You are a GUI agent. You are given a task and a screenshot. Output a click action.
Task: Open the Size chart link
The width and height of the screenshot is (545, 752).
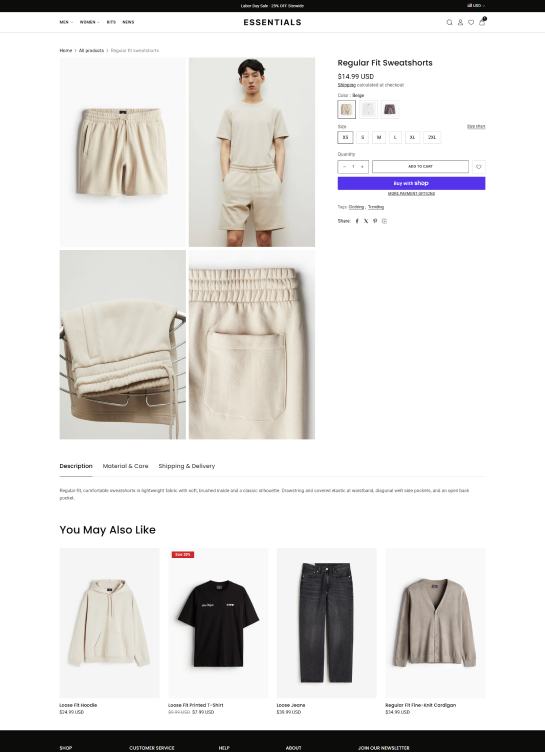476,127
